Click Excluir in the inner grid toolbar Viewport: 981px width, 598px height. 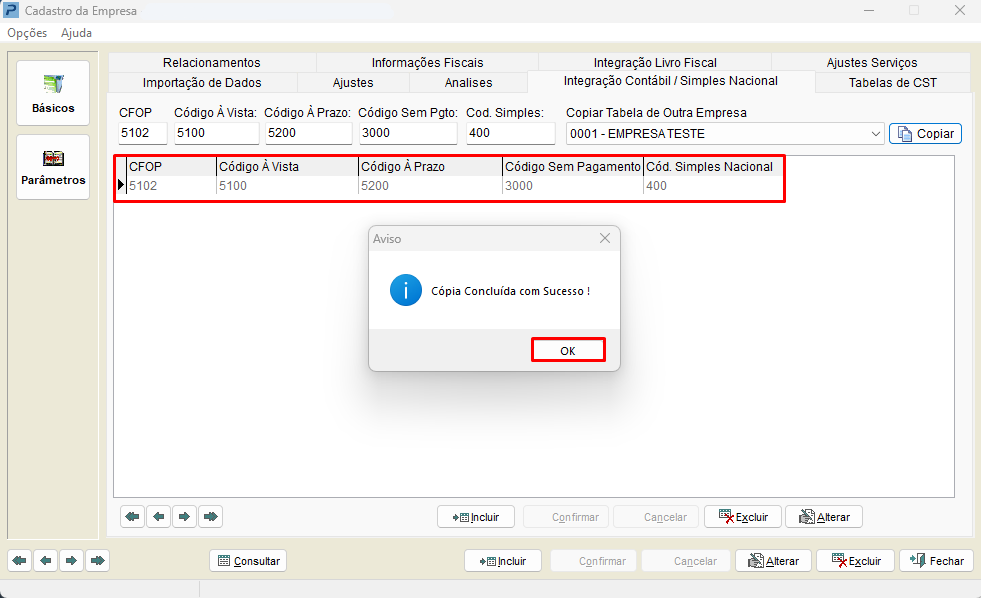[743, 517]
